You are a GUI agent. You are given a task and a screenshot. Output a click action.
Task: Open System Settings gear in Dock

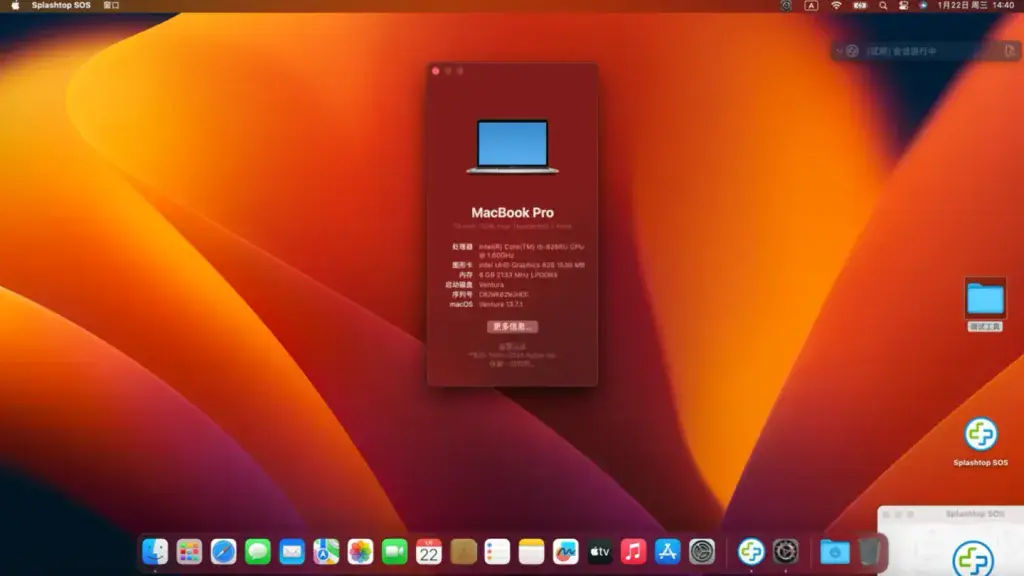pyautogui.click(x=702, y=552)
